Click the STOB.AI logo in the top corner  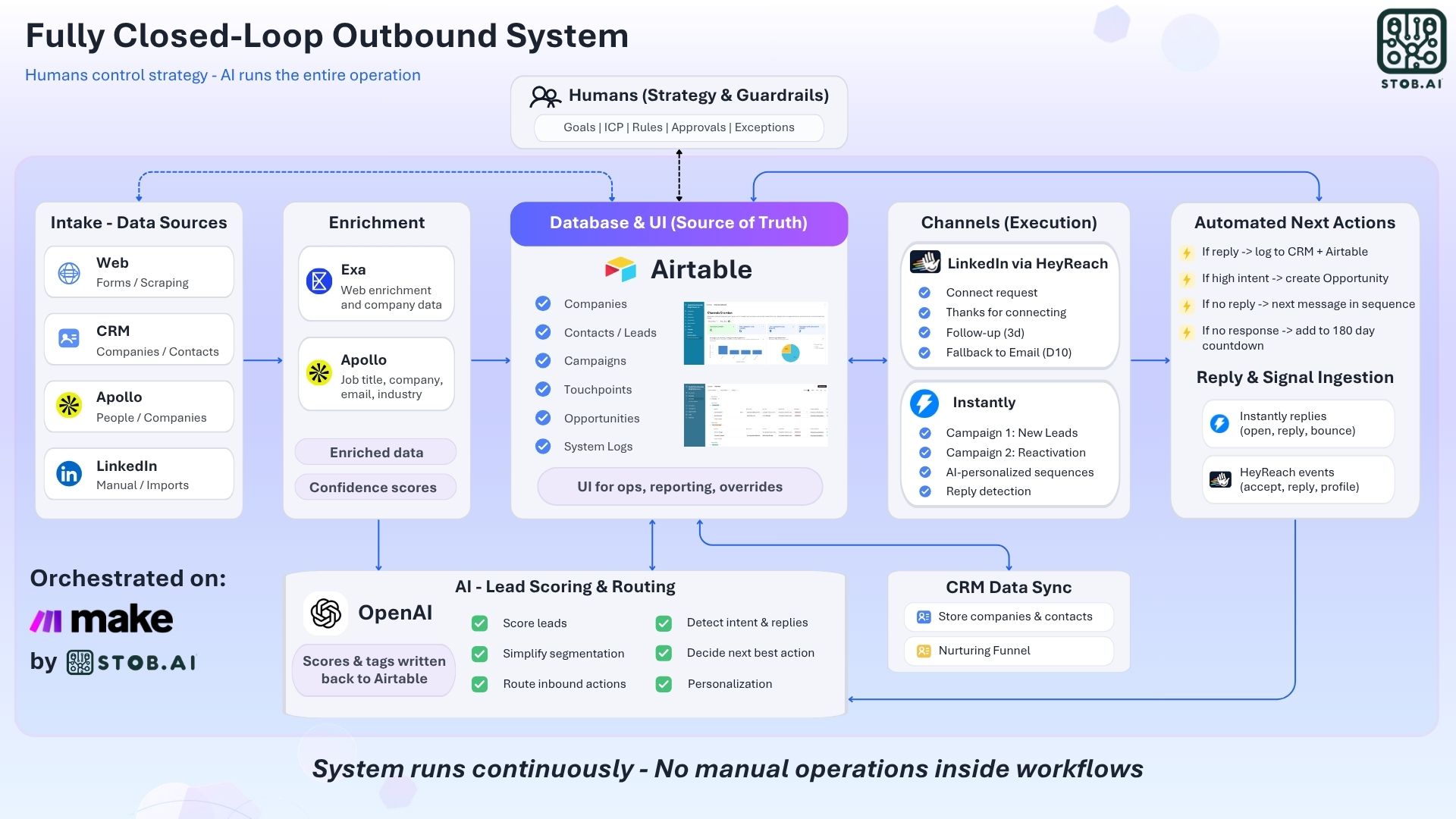pos(1411,49)
